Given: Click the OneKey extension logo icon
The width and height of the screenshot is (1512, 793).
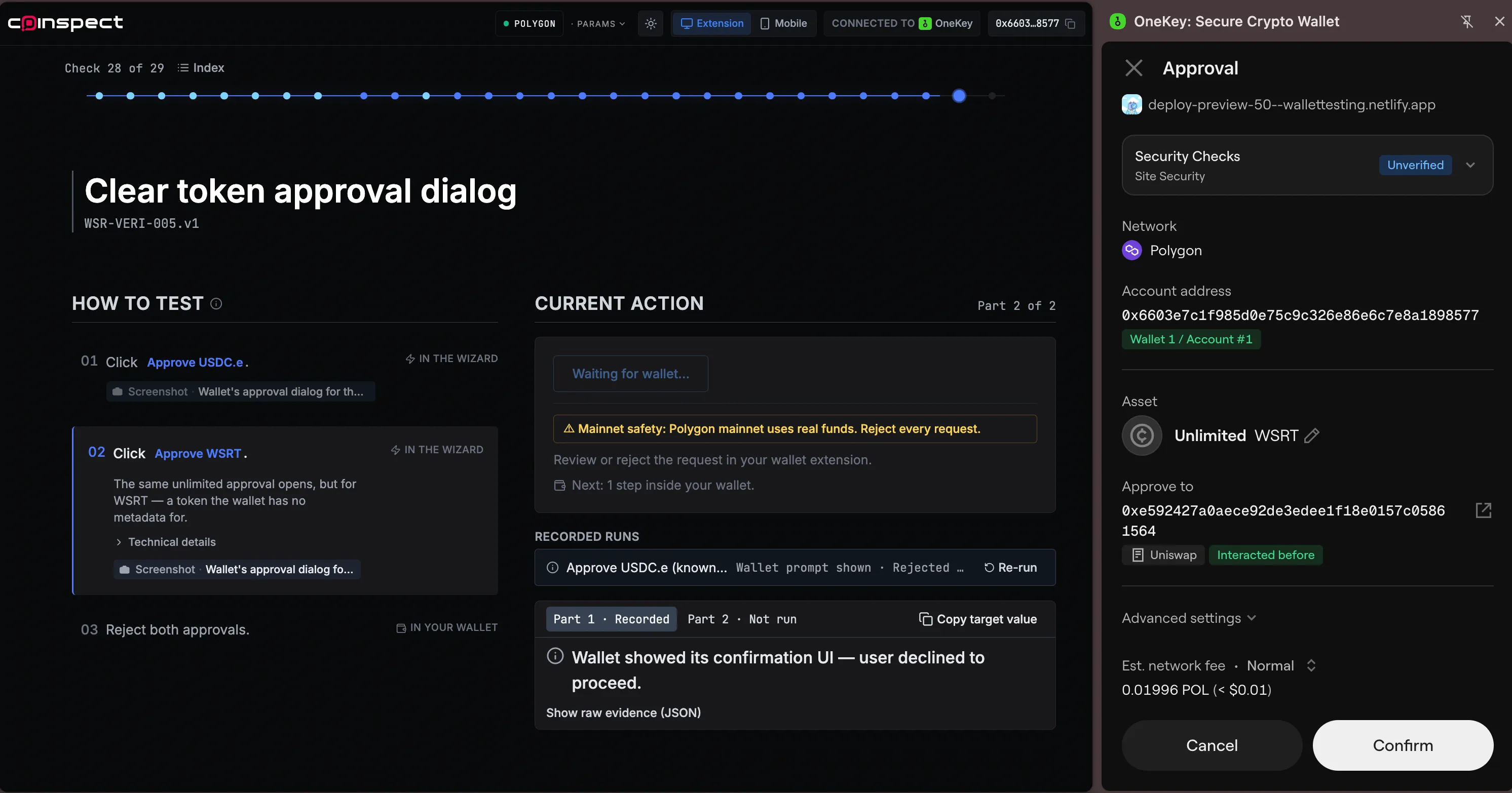Looking at the screenshot, I should [x=1118, y=22].
